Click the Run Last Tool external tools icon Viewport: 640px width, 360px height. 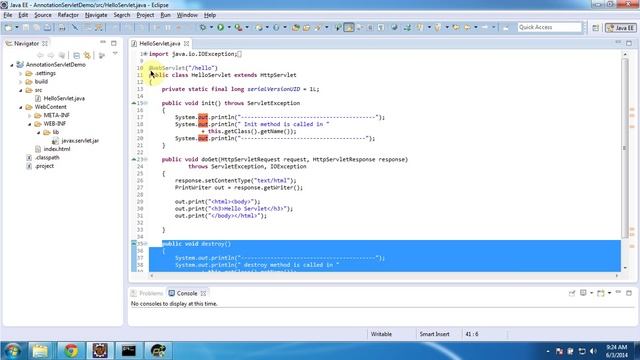238,27
